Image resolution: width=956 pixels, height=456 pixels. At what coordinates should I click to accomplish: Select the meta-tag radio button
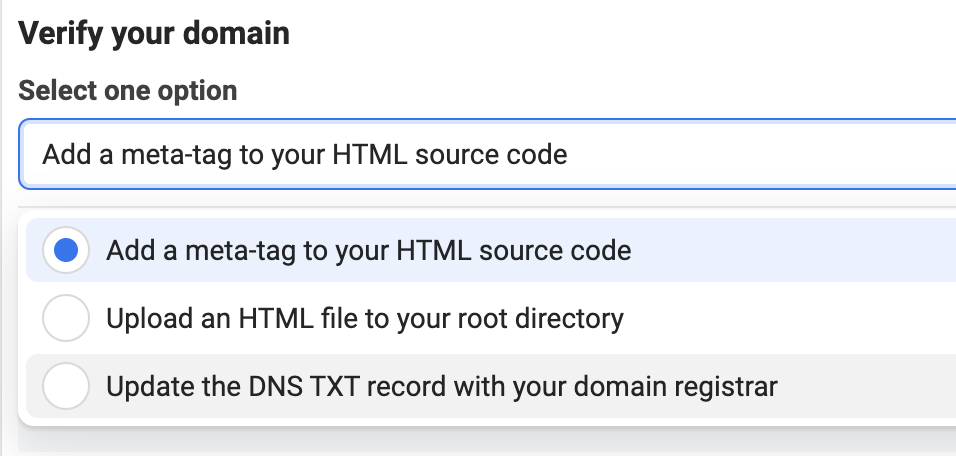(66, 250)
